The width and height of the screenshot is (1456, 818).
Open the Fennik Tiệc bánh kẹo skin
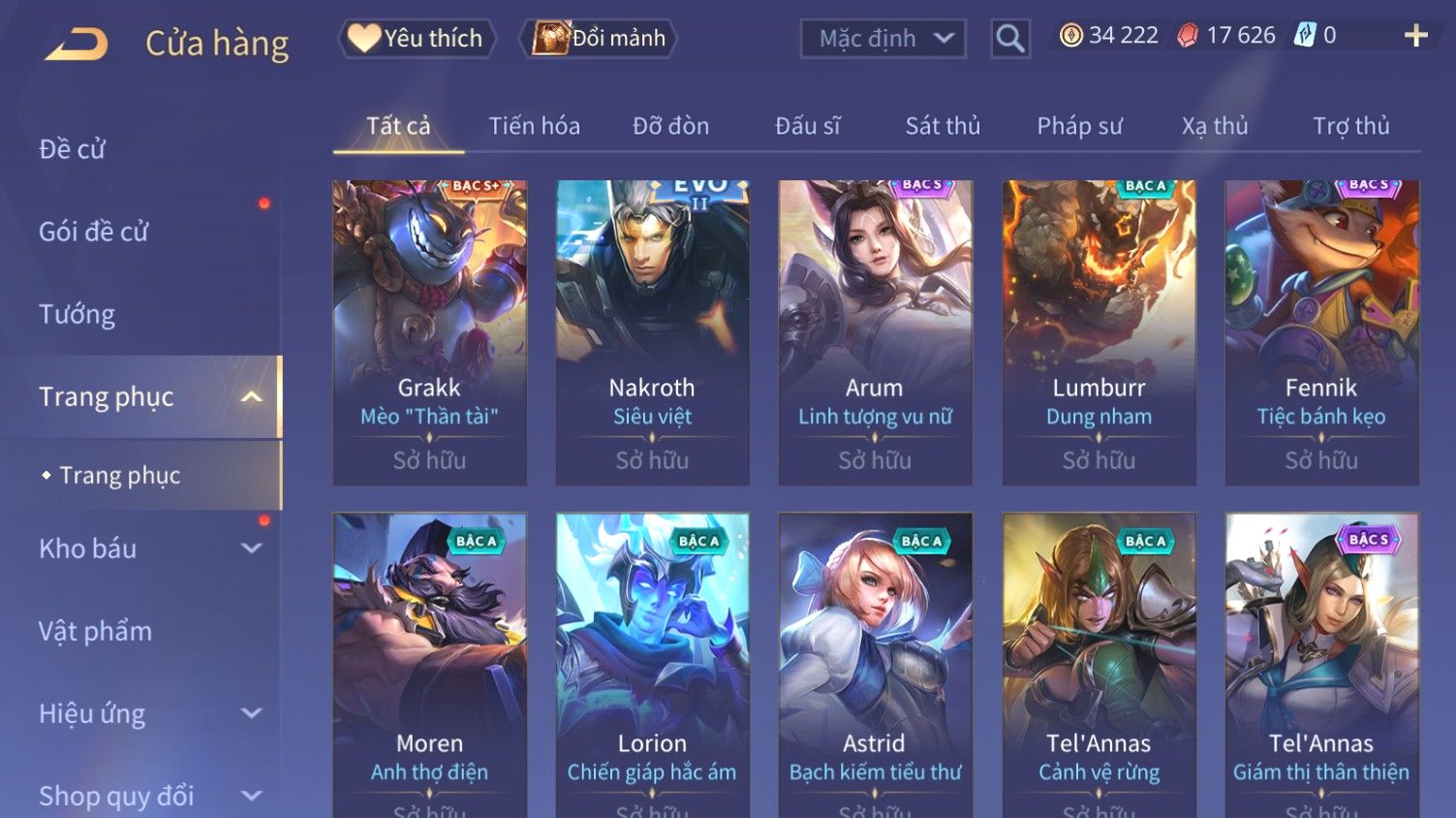point(1321,332)
